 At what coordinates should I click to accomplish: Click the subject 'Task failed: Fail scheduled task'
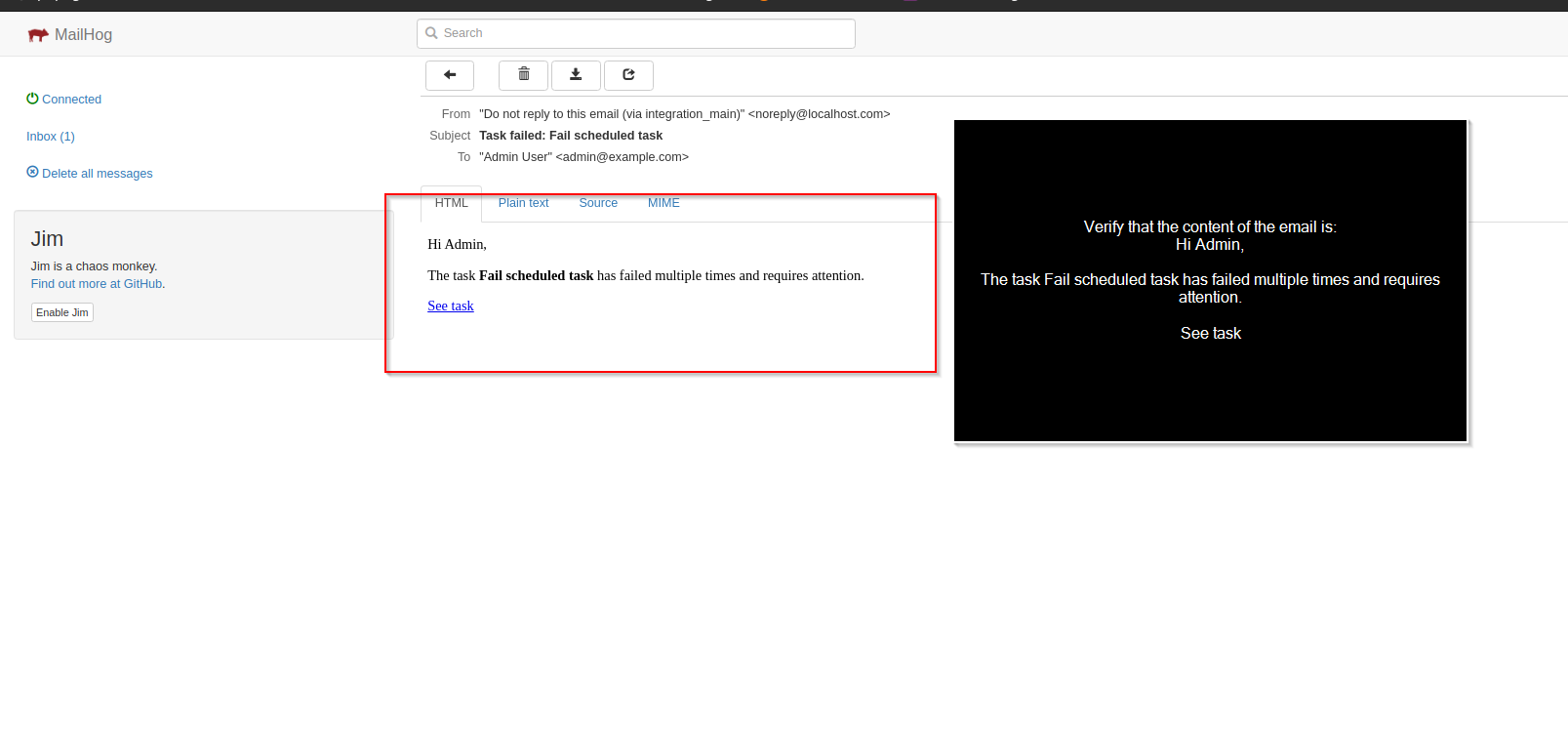click(x=571, y=136)
